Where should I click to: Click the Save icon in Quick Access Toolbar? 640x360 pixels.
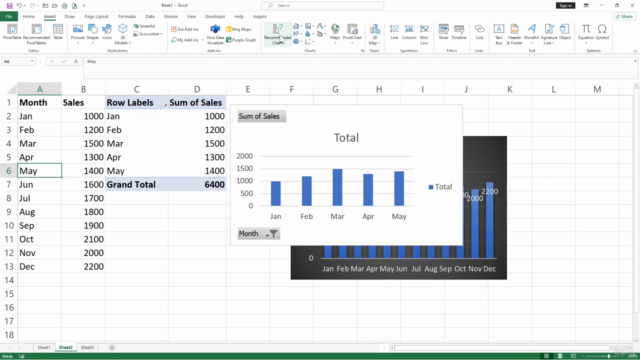9,6
